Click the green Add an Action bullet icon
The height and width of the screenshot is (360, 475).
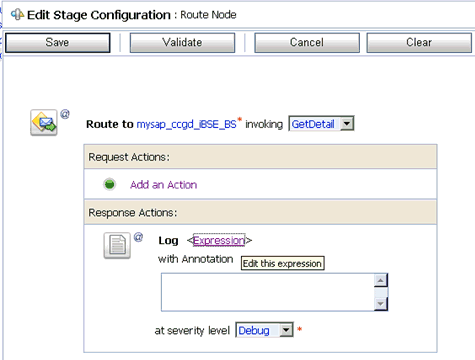pyautogui.click(x=109, y=184)
